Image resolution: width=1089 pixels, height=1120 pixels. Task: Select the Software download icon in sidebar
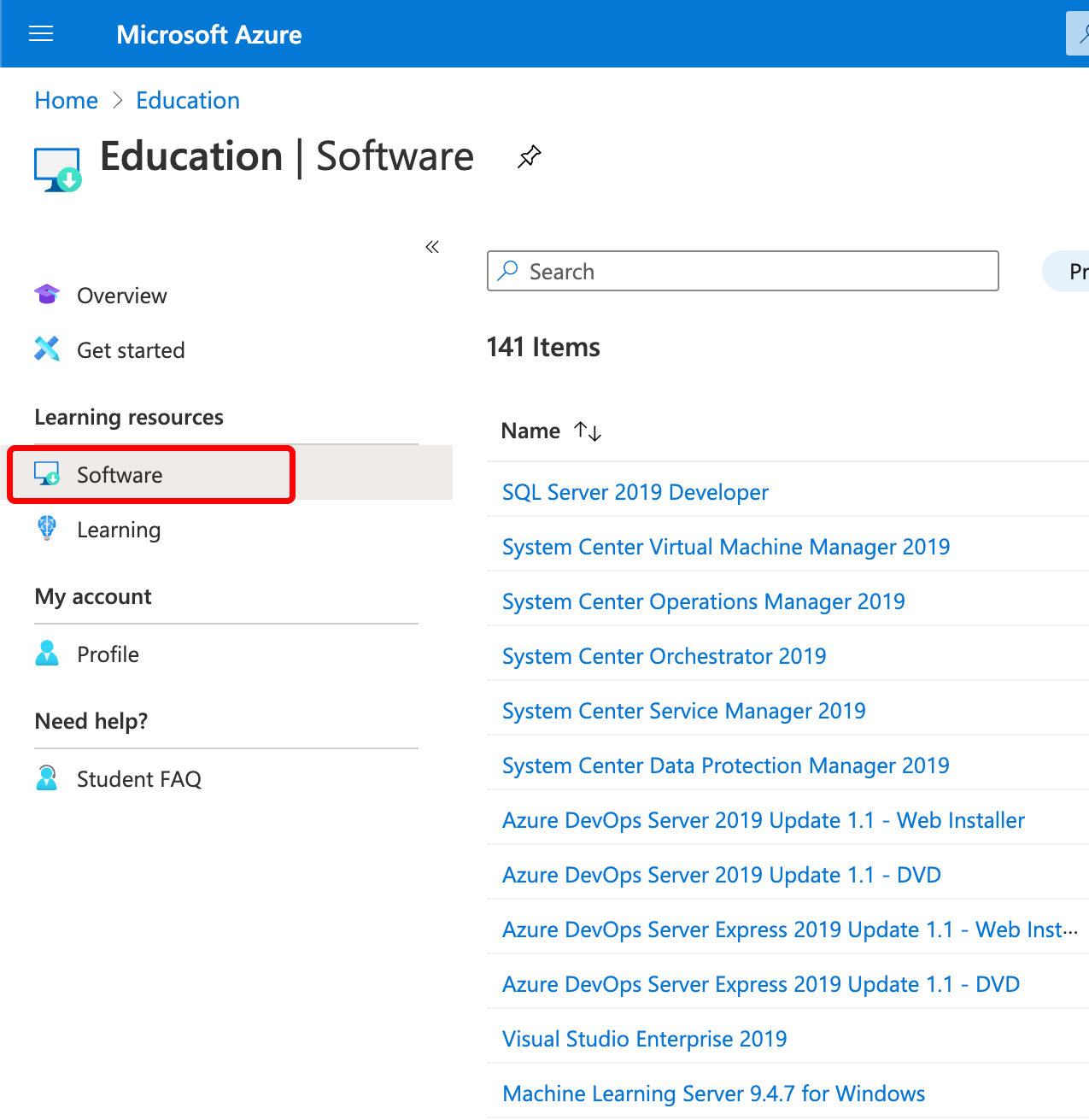(47, 473)
